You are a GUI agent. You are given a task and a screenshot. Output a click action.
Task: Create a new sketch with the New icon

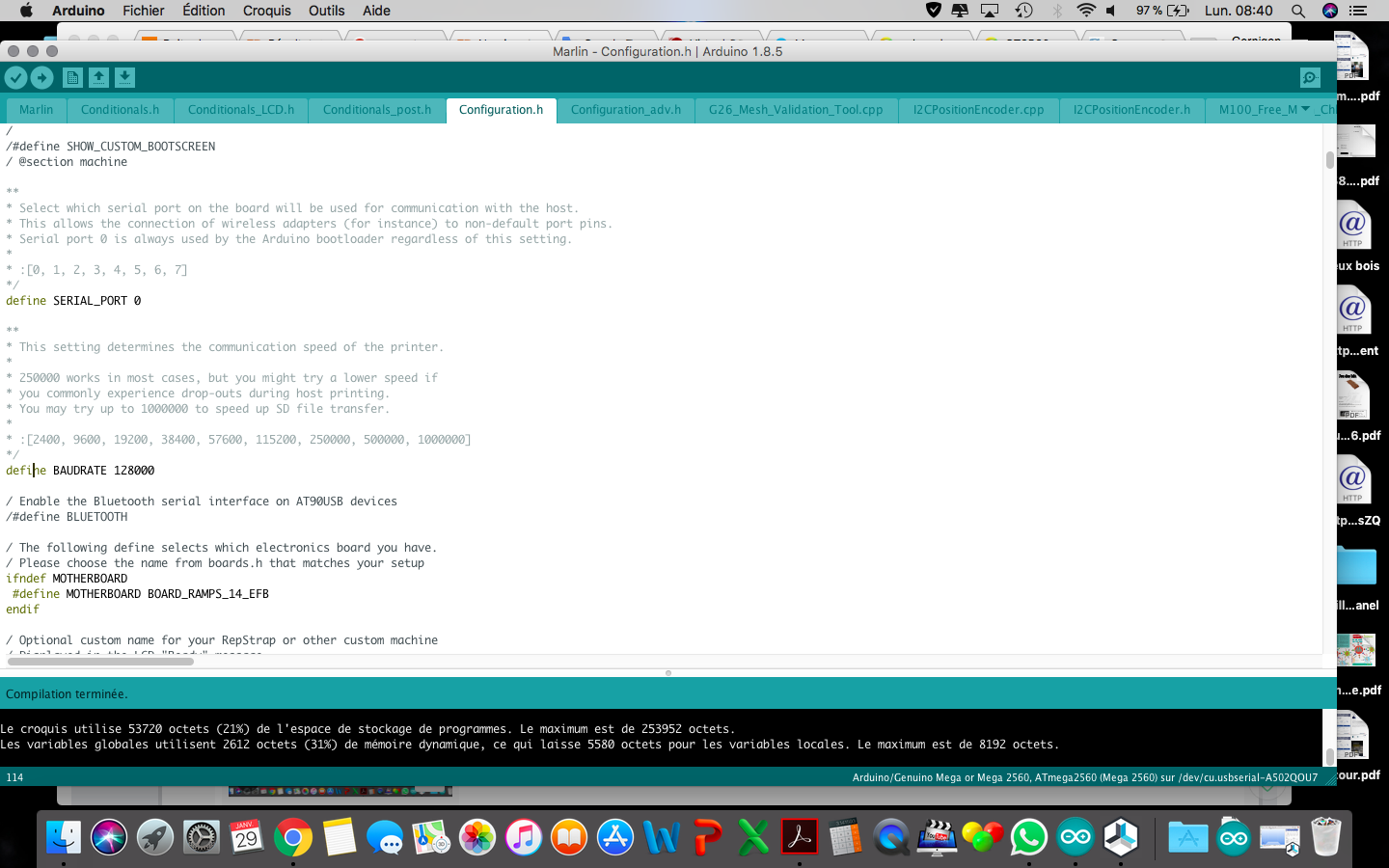pos(72,78)
